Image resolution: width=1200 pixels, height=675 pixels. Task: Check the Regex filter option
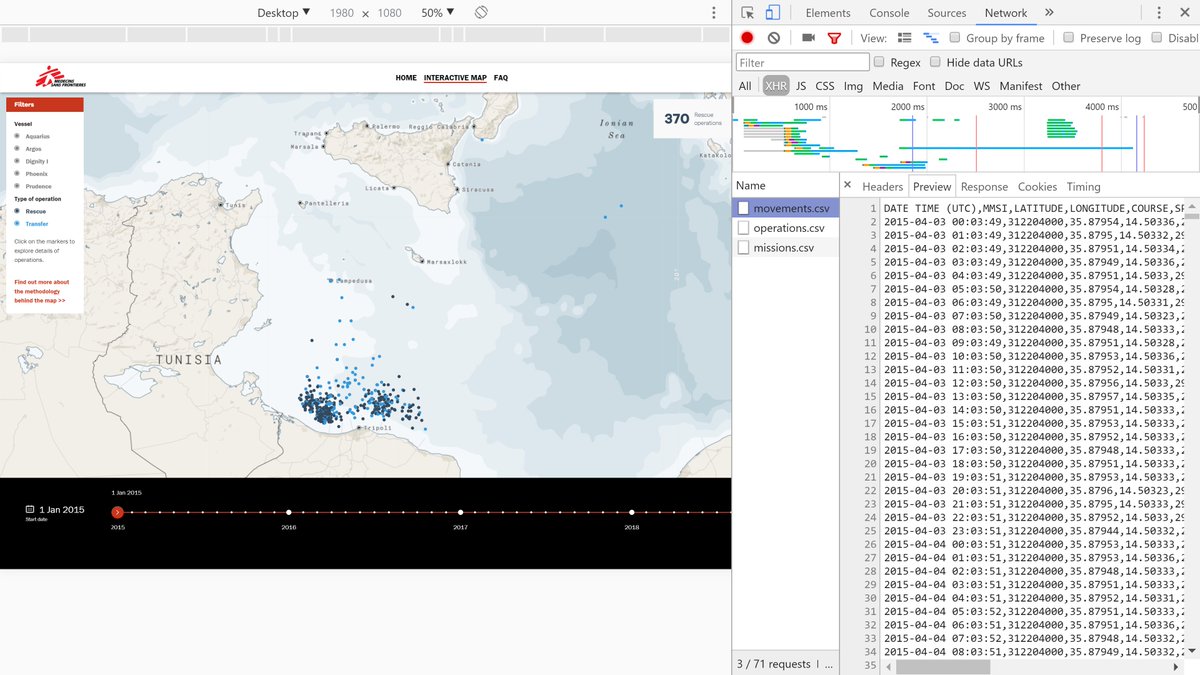[879, 62]
